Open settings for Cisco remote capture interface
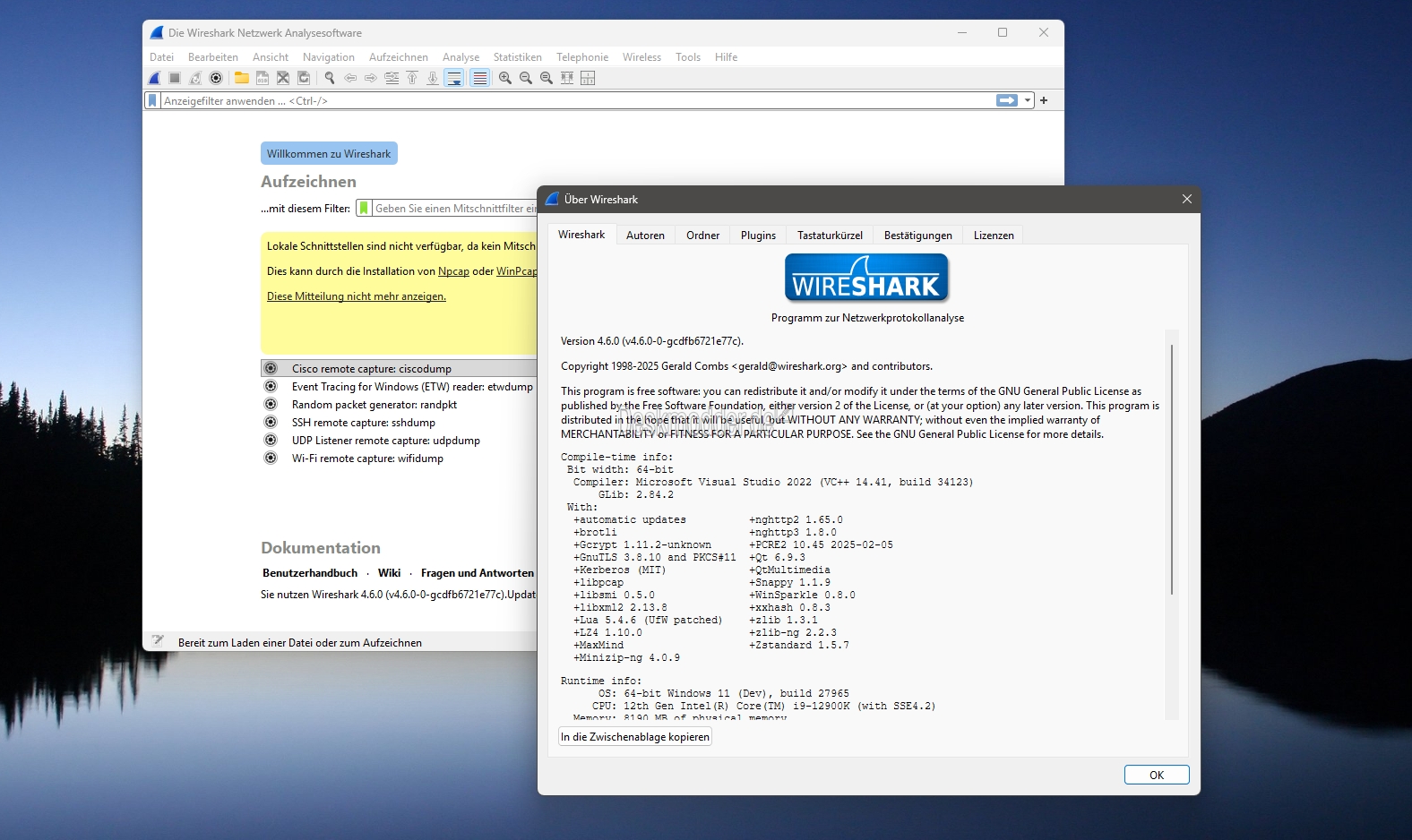 [x=271, y=368]
